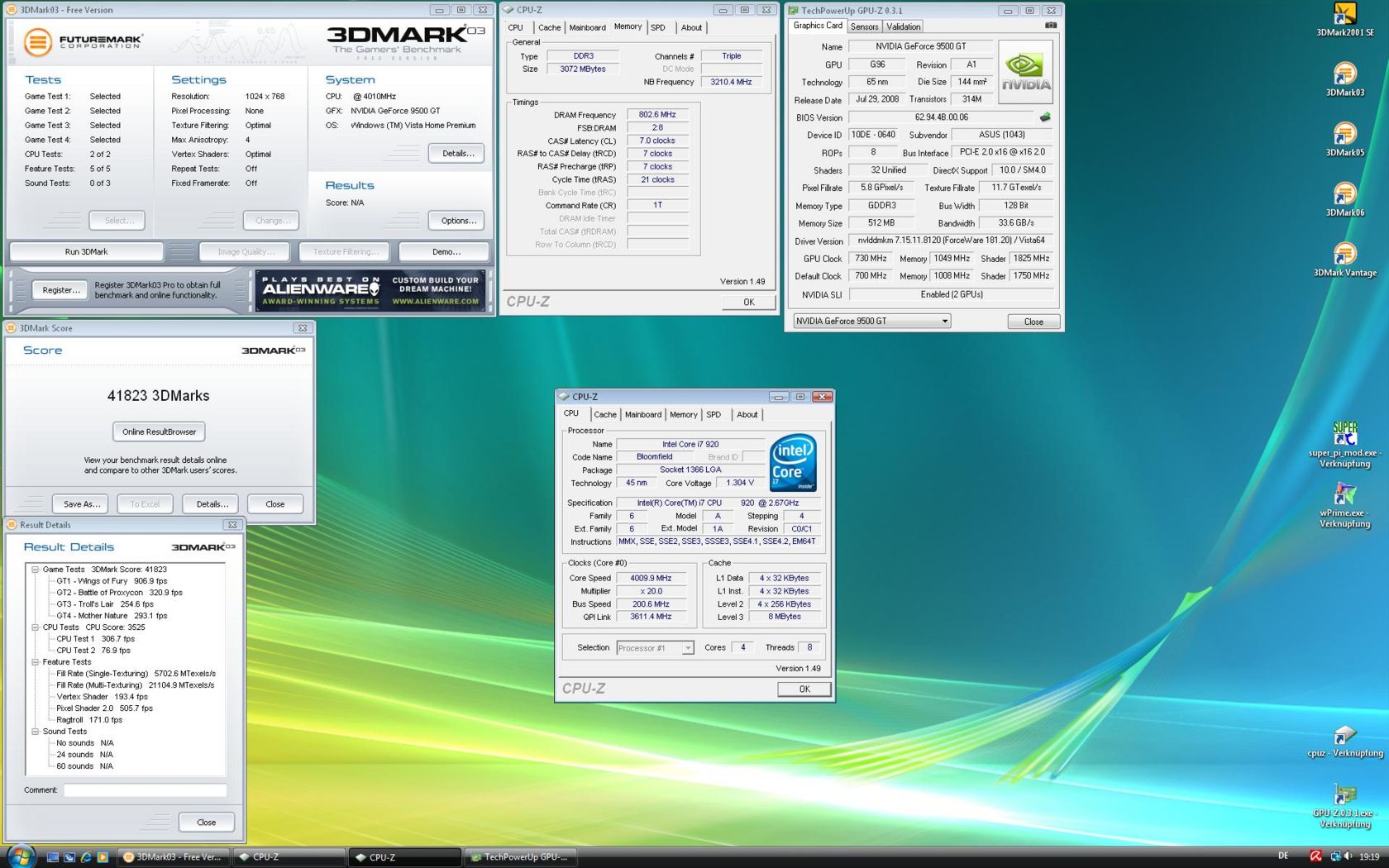
Task: Launch super_pi_mod.exe shortcut on desktop
Action: pyautogui.click(x=1344, y=445)
